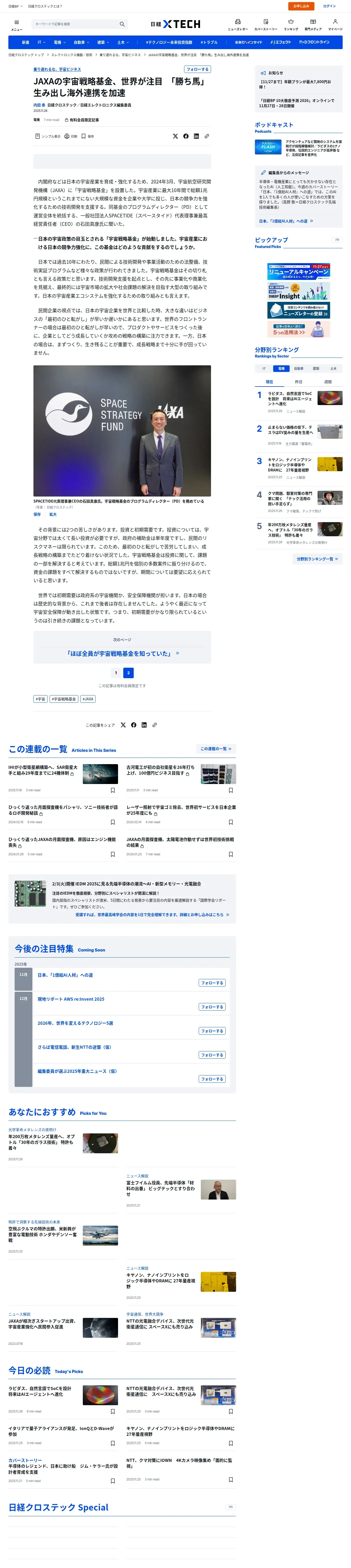
Task: Select the 土木 tab in 分野別ランキング
Action: pos(333,368)
